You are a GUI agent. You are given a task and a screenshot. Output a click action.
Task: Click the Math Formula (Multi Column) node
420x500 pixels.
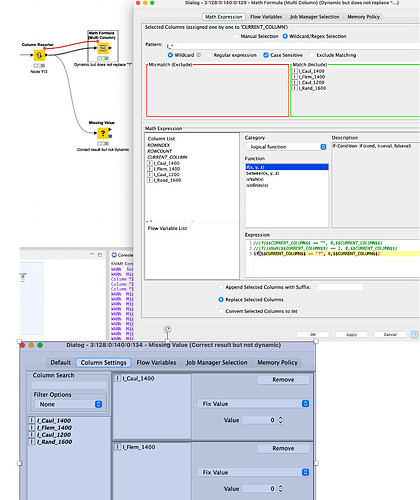click(x=103, y=48)
